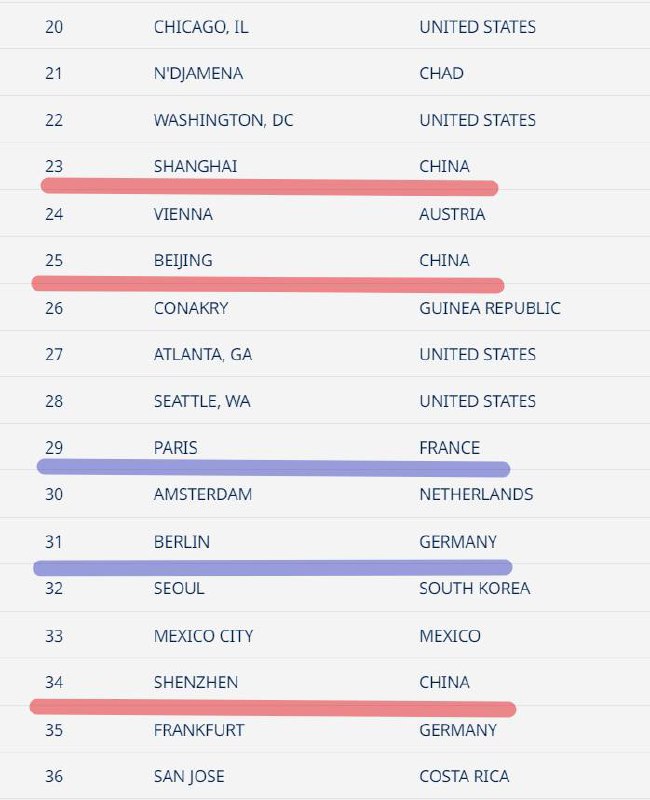Viewport: 650px width, 800px height.
Task: Click rank number 36
Action: (54, 777)
